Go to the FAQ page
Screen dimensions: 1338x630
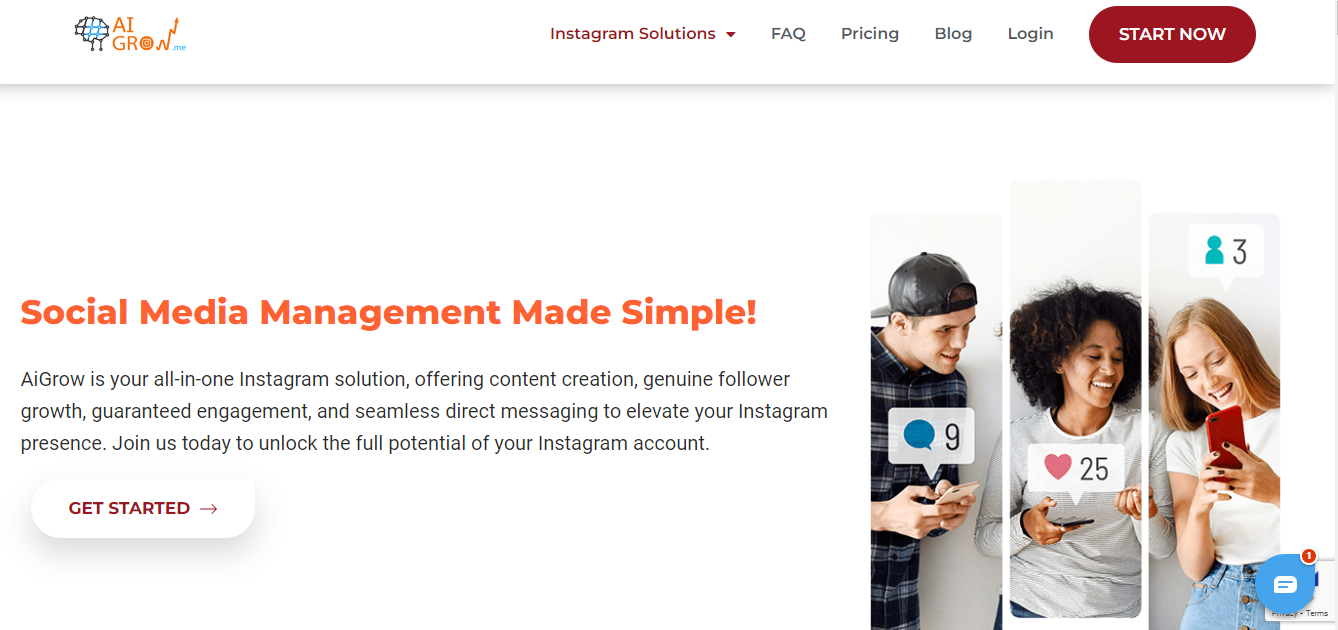coord(788,34)
